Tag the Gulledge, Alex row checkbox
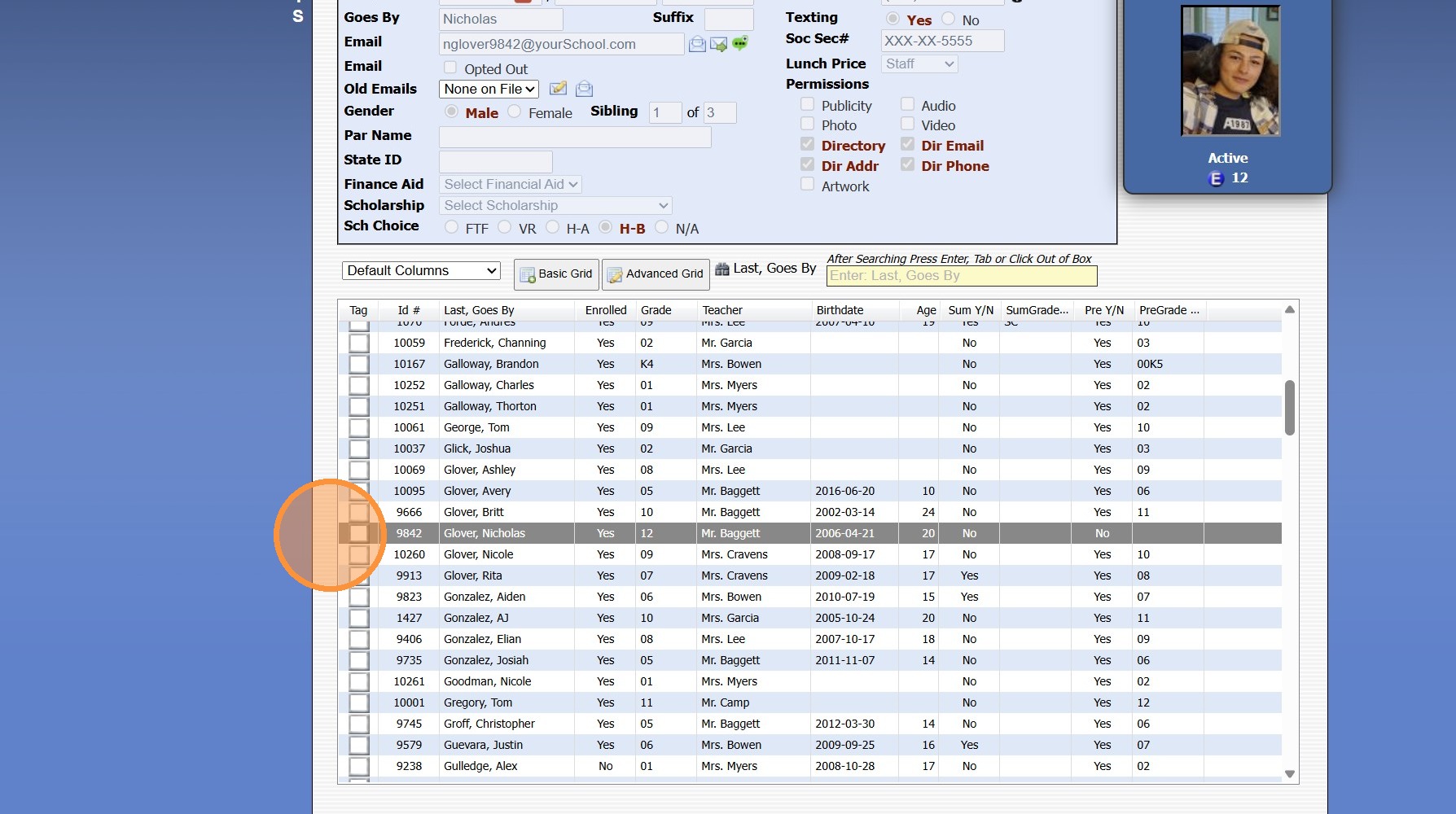Image resolution: width=1456 pixels, height=814 pixels. [359, 766]
